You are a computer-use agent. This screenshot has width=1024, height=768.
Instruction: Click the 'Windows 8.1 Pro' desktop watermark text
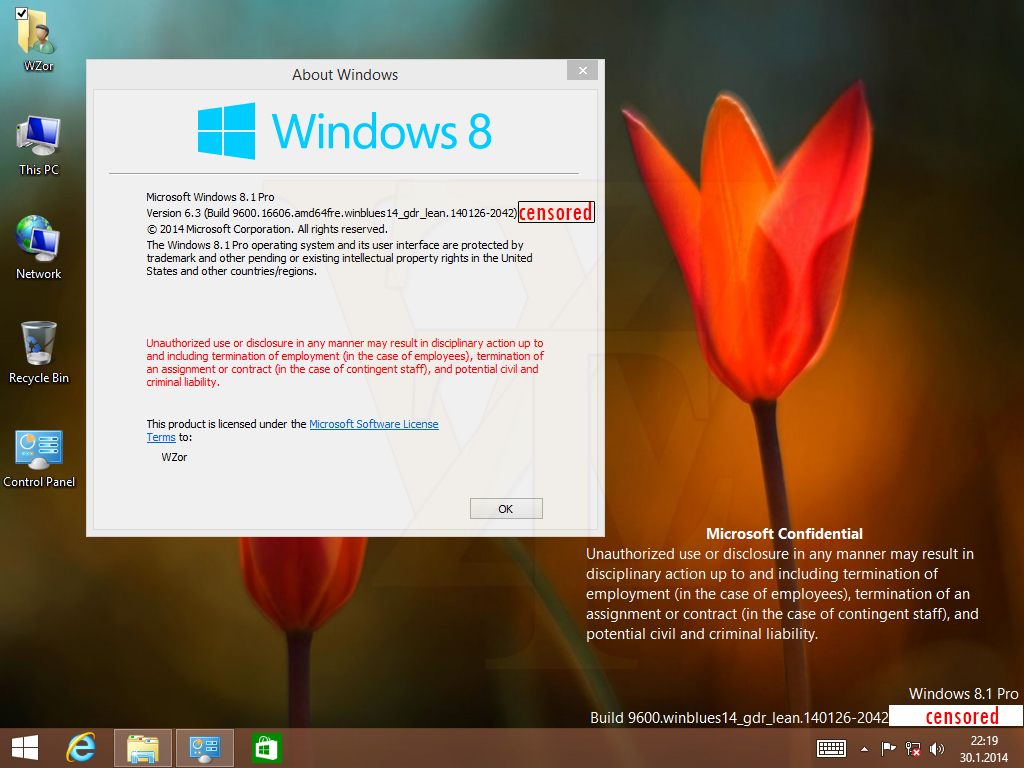[x=963, y=694]
